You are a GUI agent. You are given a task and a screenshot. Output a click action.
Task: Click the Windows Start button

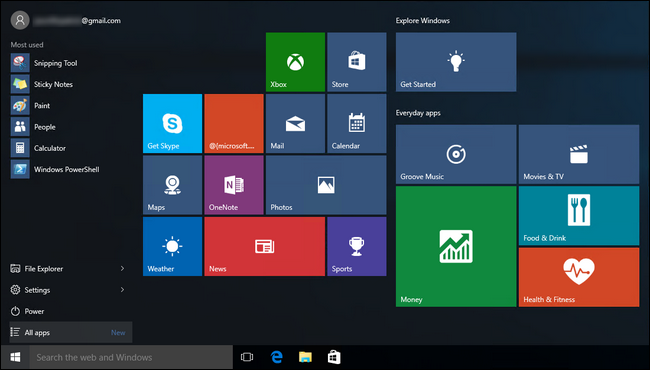tap(15, 357)
